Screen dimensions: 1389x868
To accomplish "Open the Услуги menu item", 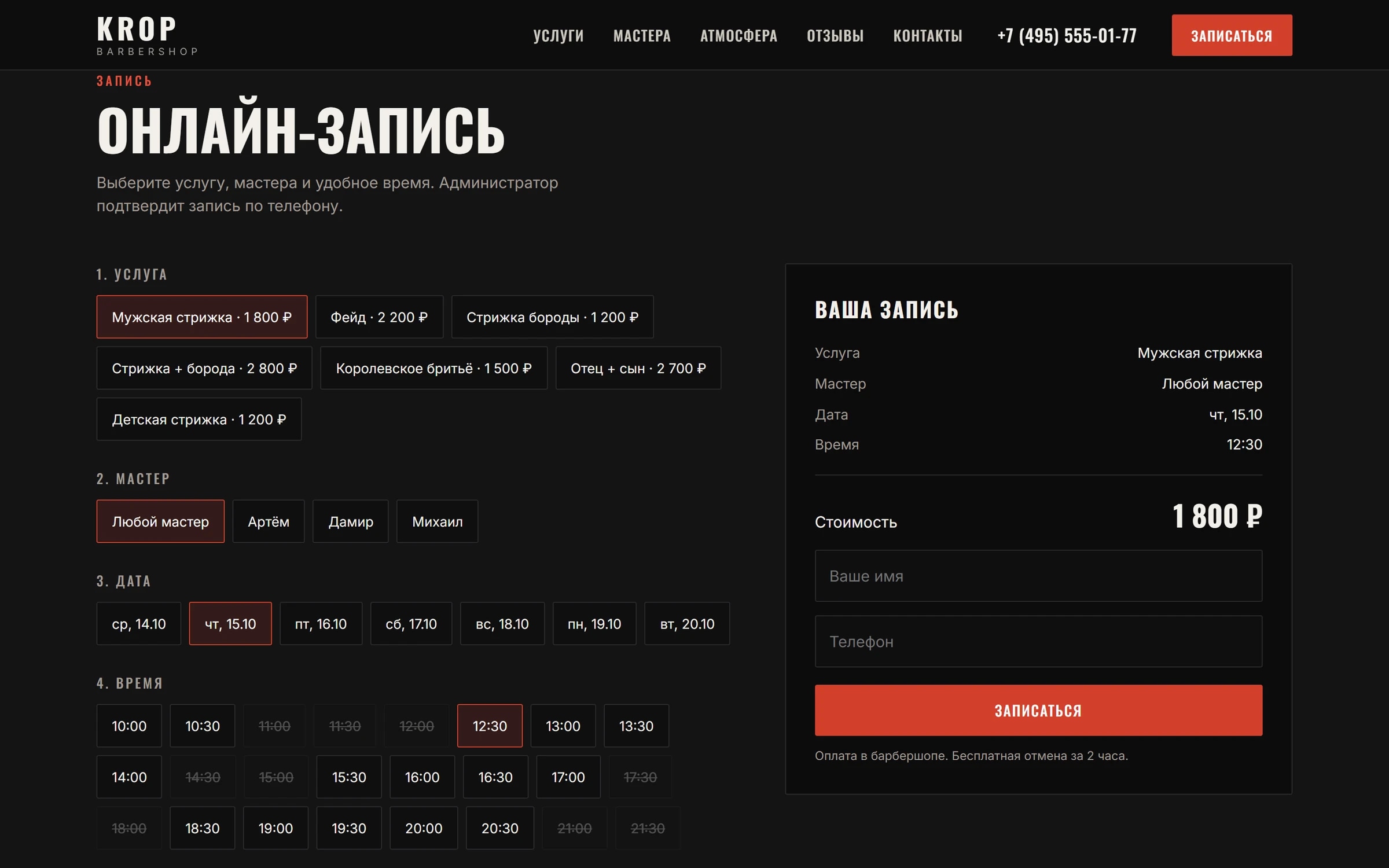I will pyautogui.click(x=558, y=35).
